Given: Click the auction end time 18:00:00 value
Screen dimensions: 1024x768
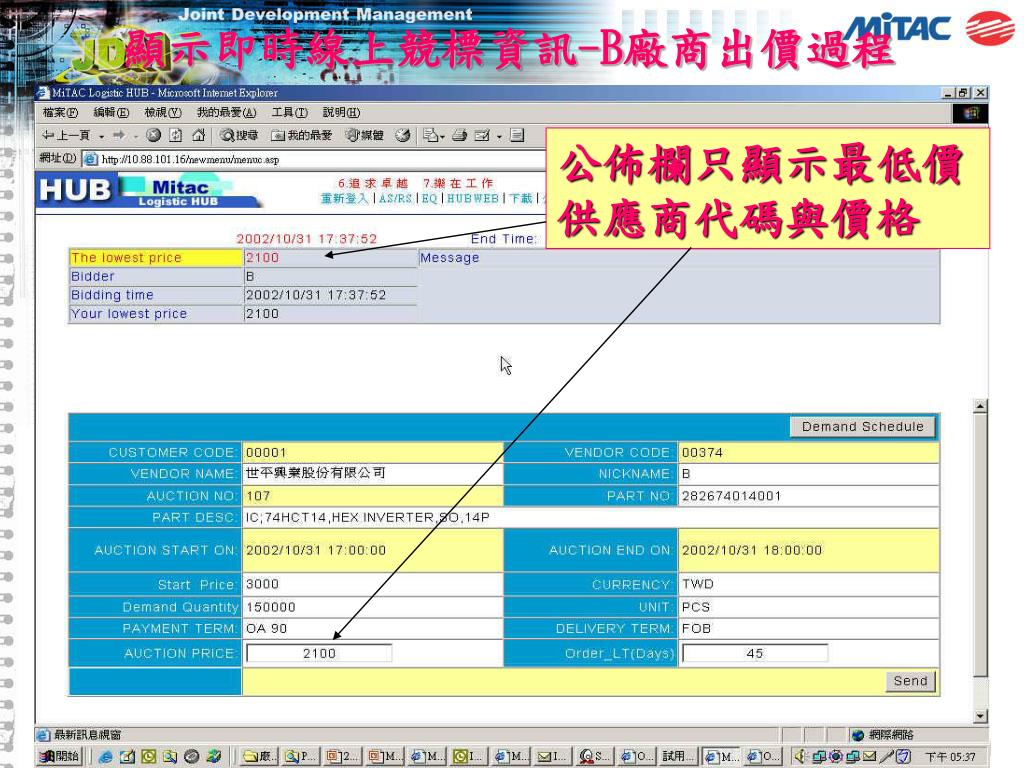Looking at the screenshot, I should pos(752,550).
